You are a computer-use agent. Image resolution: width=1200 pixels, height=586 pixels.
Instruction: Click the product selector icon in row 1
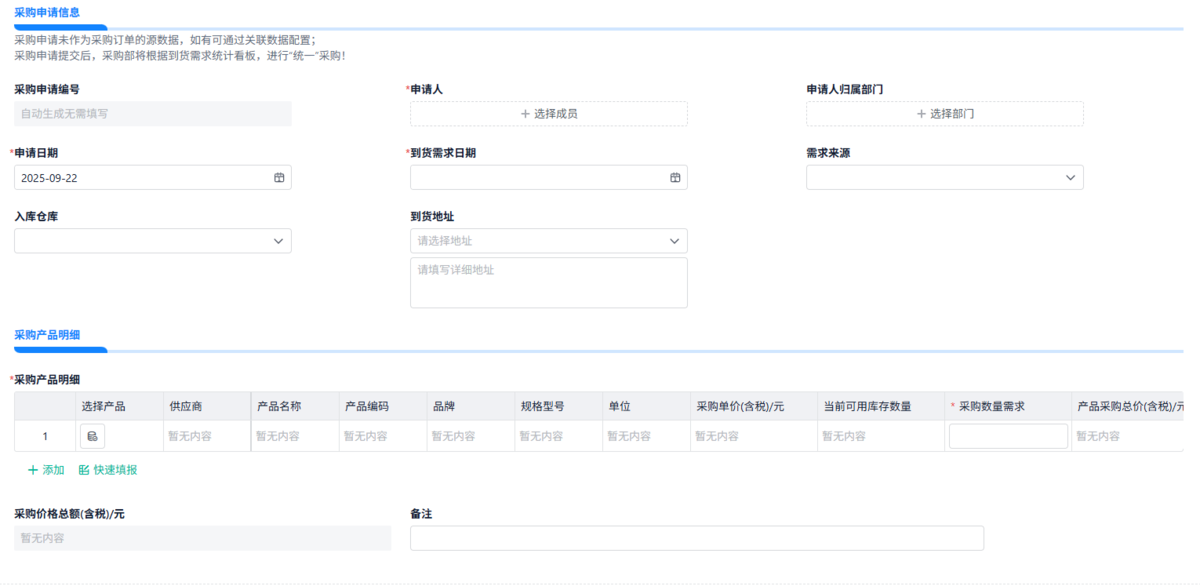click(92, 436)
